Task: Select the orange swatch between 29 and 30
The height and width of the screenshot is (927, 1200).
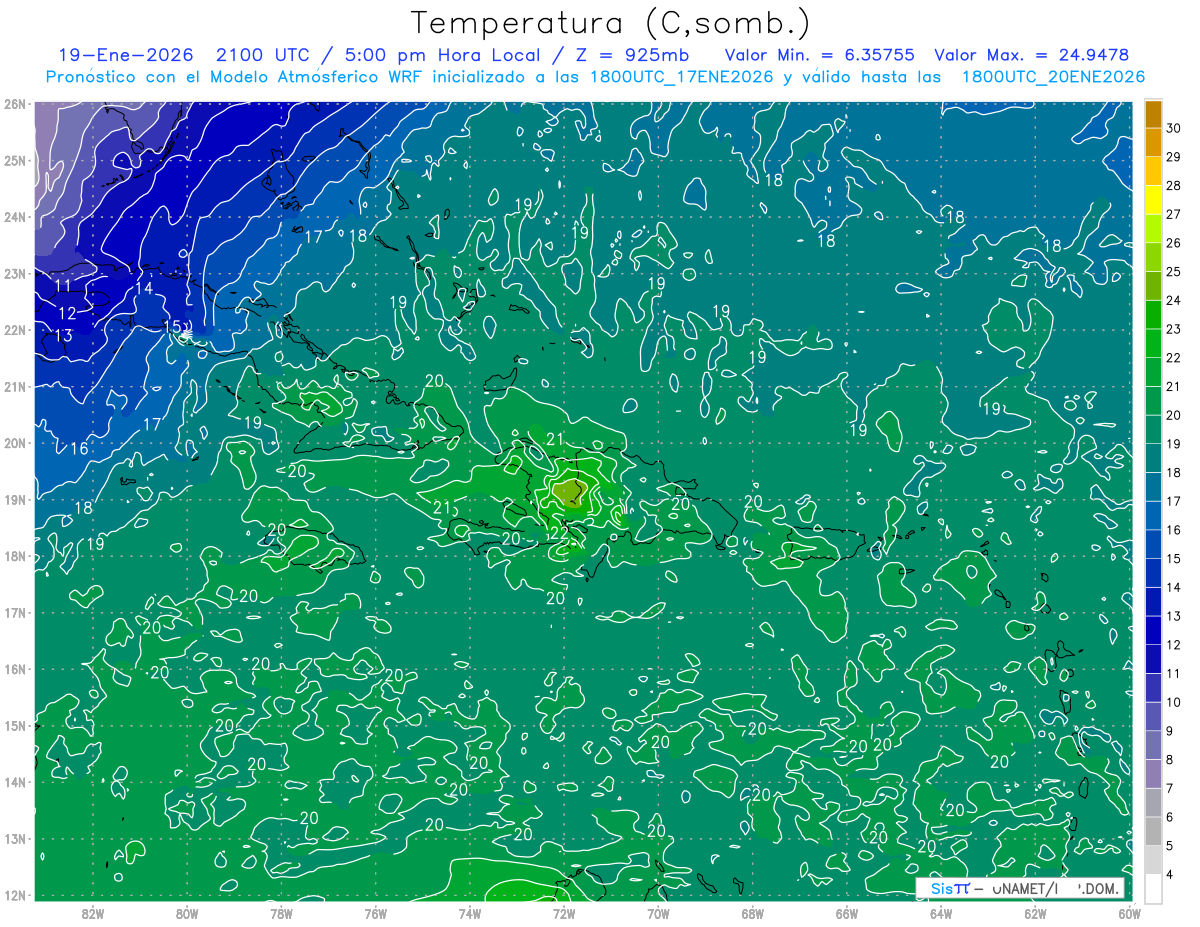Action: coord(1153,142)
